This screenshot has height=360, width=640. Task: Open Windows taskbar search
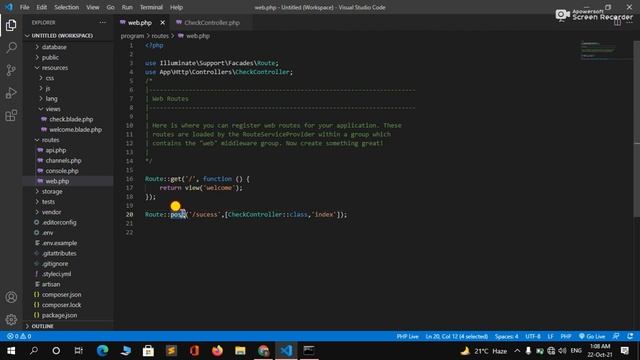click(34, 351)
